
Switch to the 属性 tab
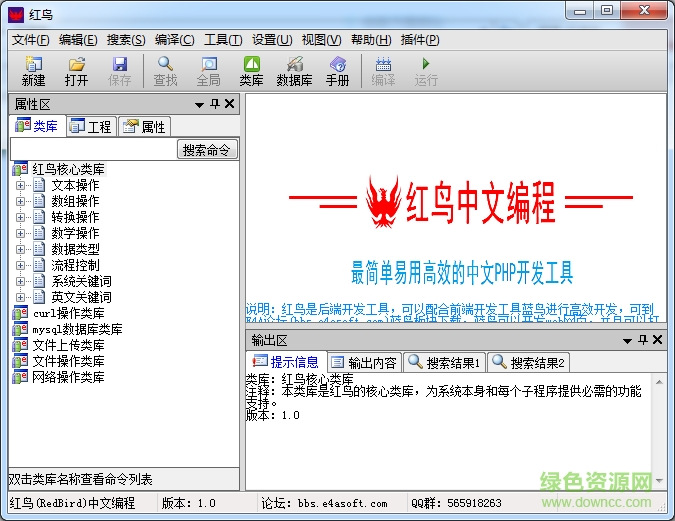point(144,126)
